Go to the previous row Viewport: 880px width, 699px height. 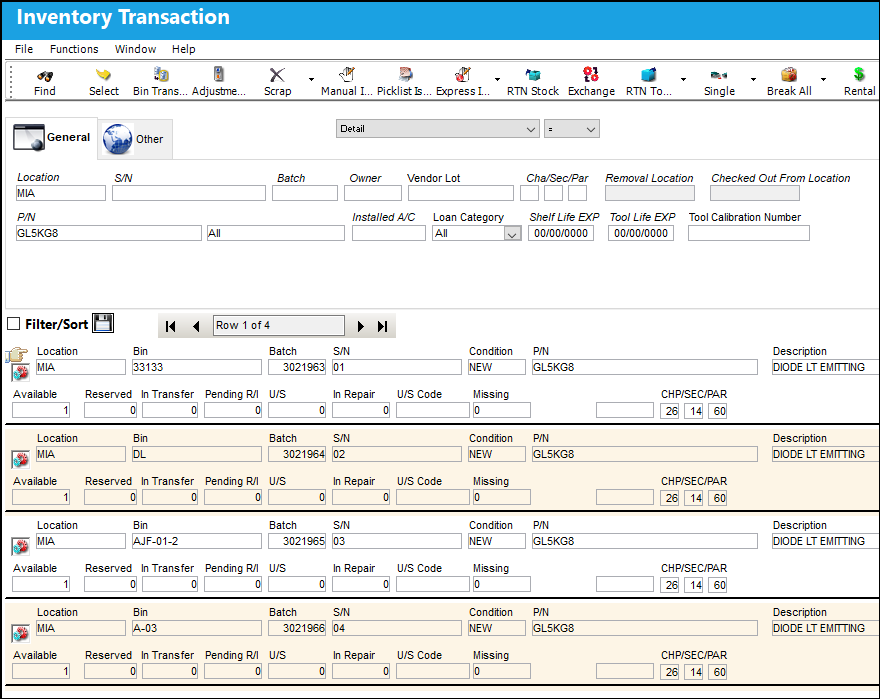(196, 326)
